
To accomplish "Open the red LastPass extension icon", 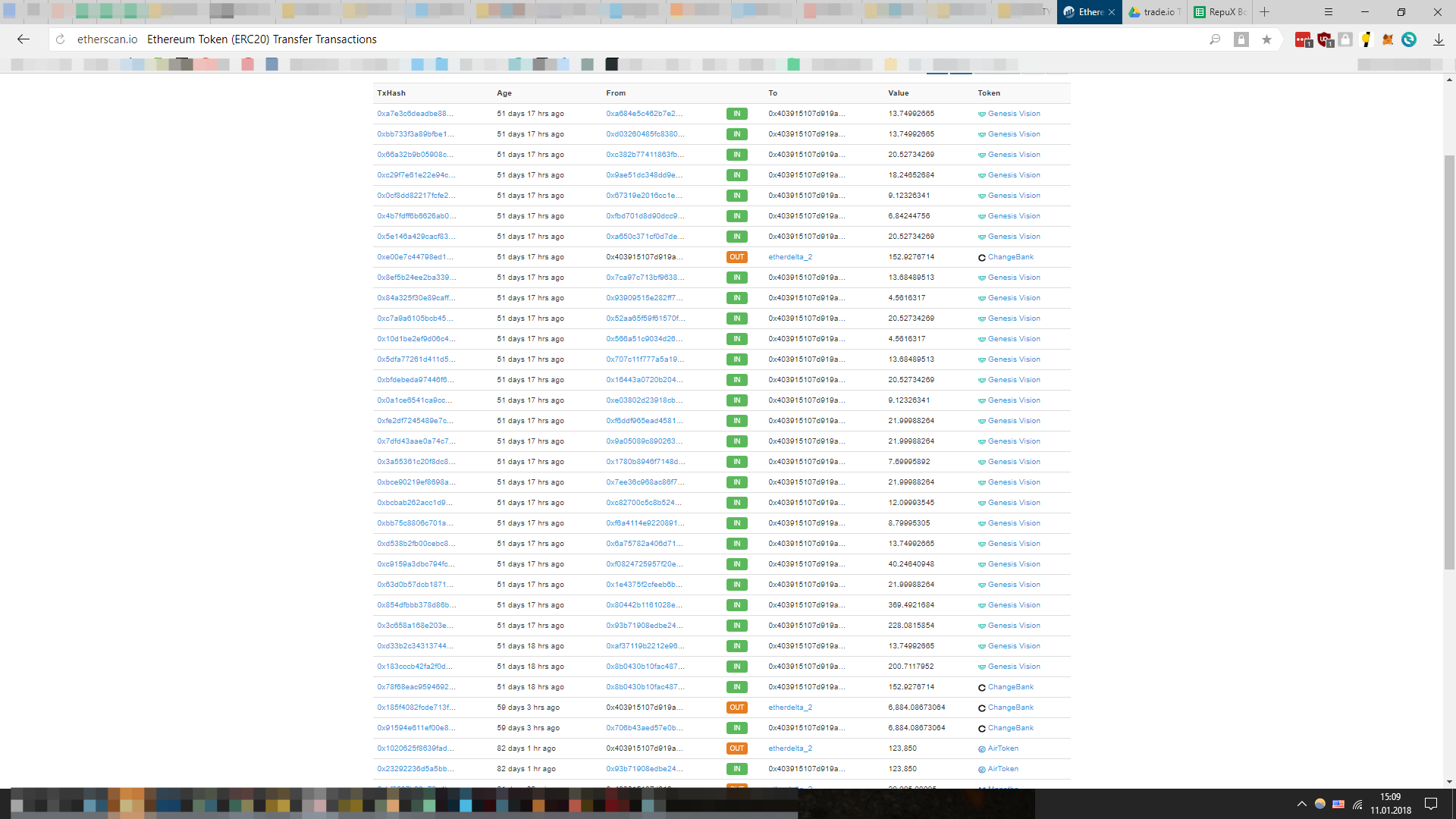I will pyautogui.click(x=1304, y=39).
